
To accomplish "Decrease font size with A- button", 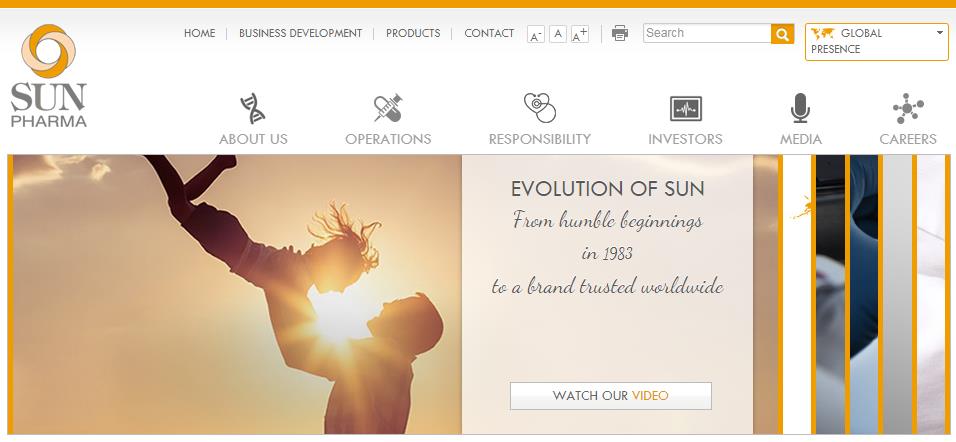I will pos(535,35).
